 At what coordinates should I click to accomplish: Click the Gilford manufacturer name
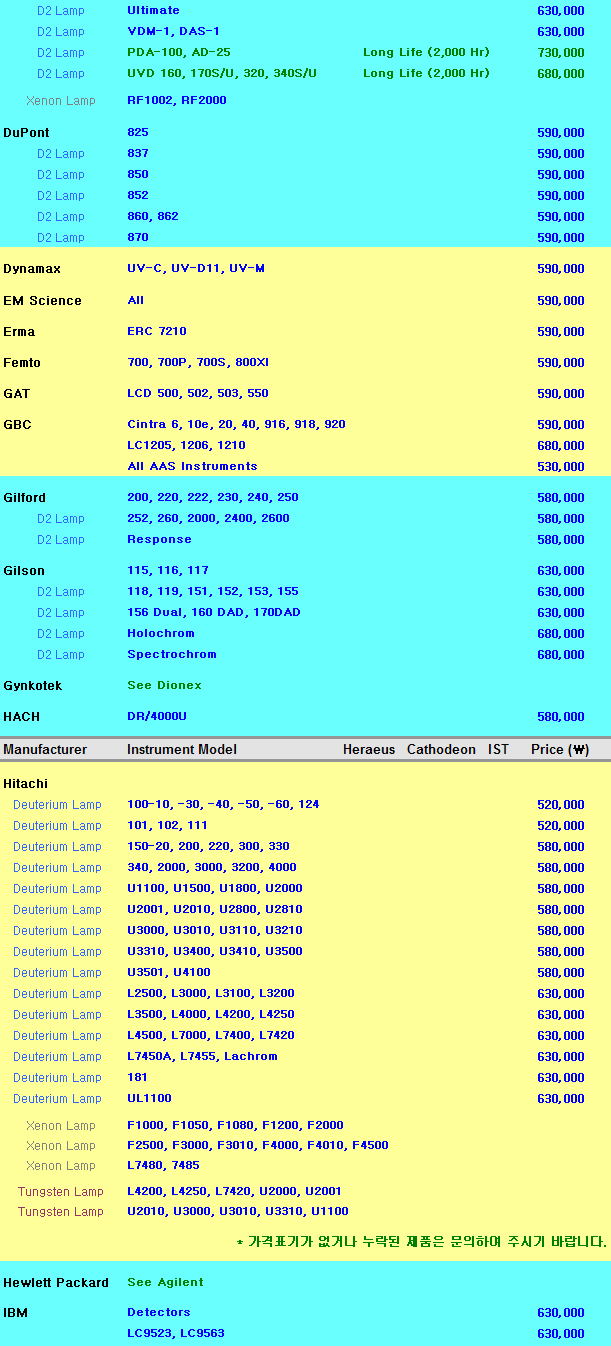[24, 498]
